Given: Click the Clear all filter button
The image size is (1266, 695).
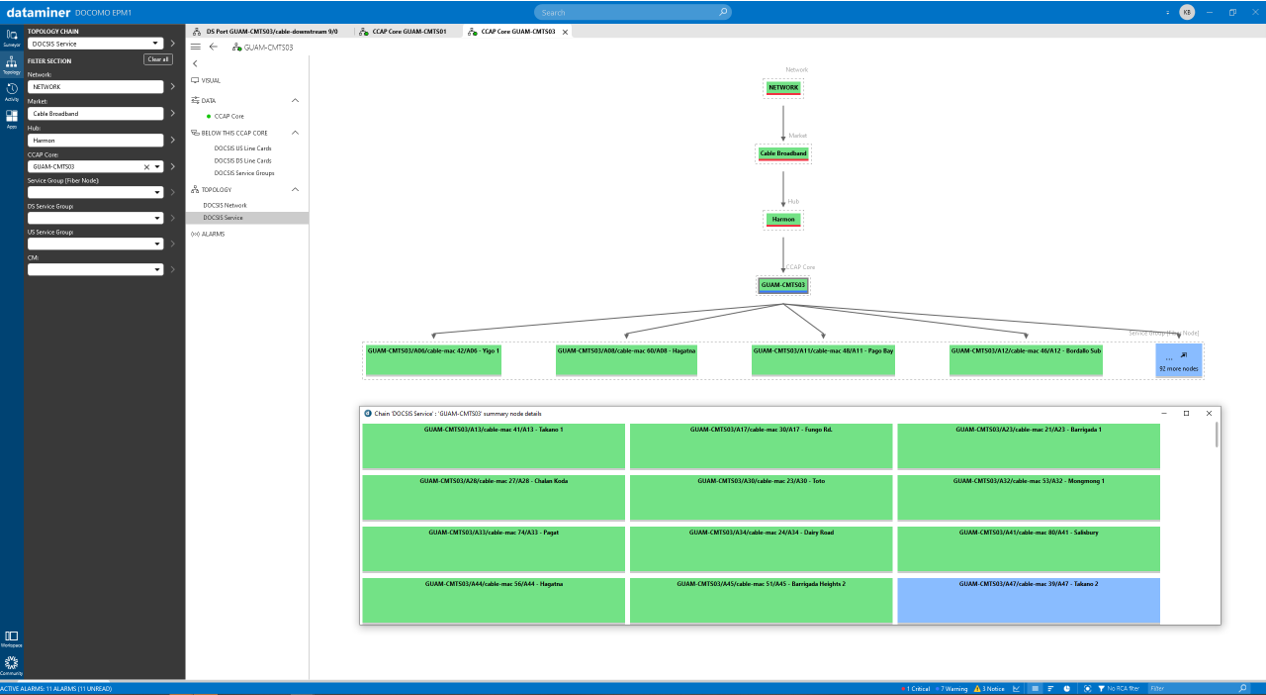Looking at the screenshot, I should 158,60.
